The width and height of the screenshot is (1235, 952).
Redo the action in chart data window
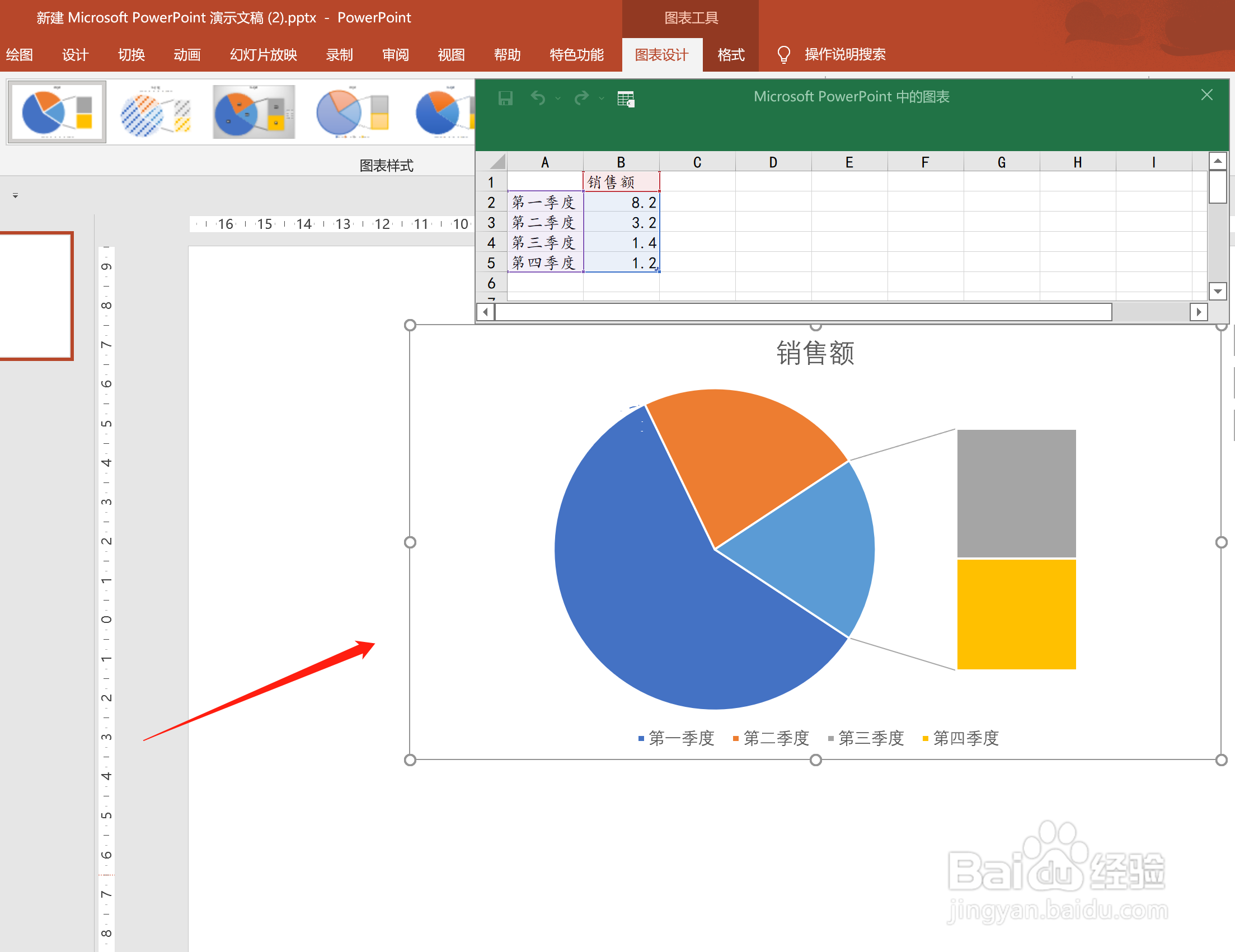click(581, 99)
